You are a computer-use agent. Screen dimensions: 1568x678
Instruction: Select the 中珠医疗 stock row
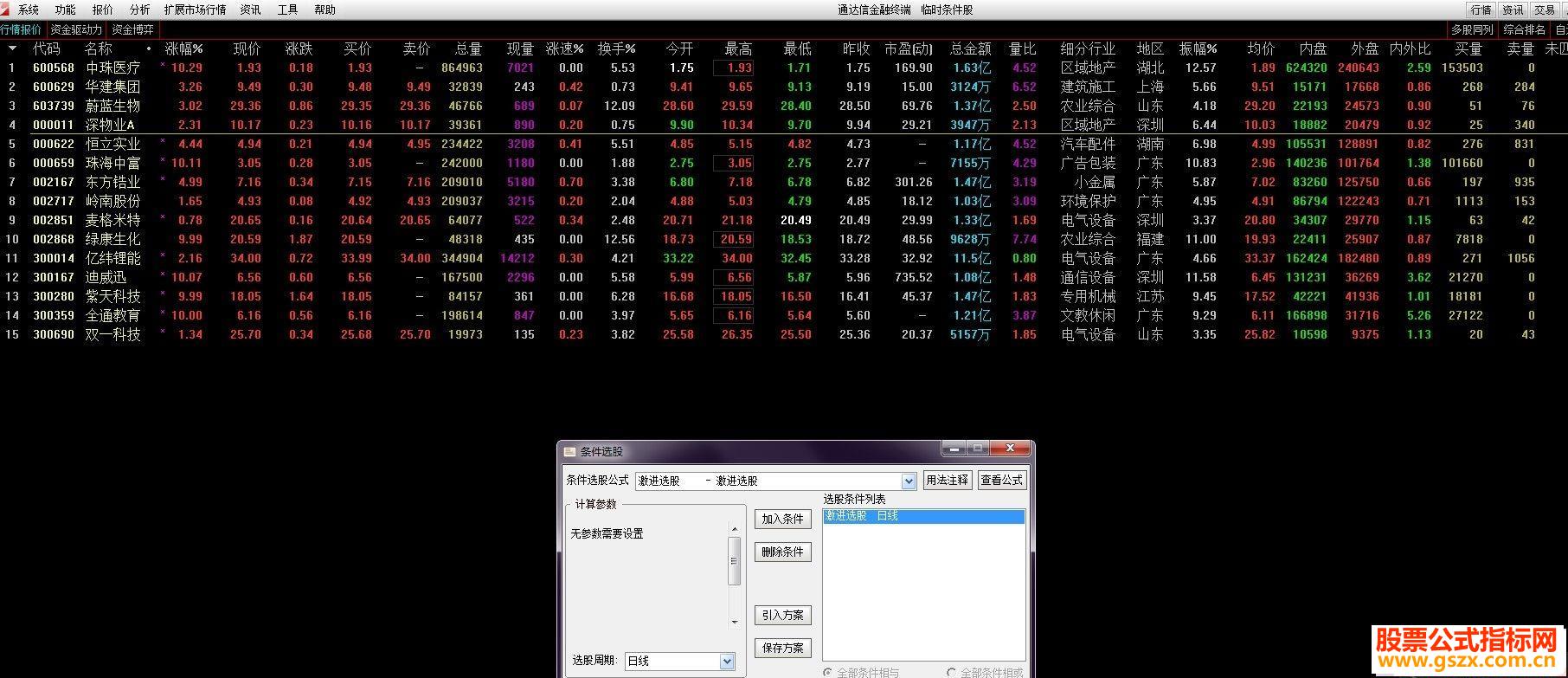tap(784, 68)
